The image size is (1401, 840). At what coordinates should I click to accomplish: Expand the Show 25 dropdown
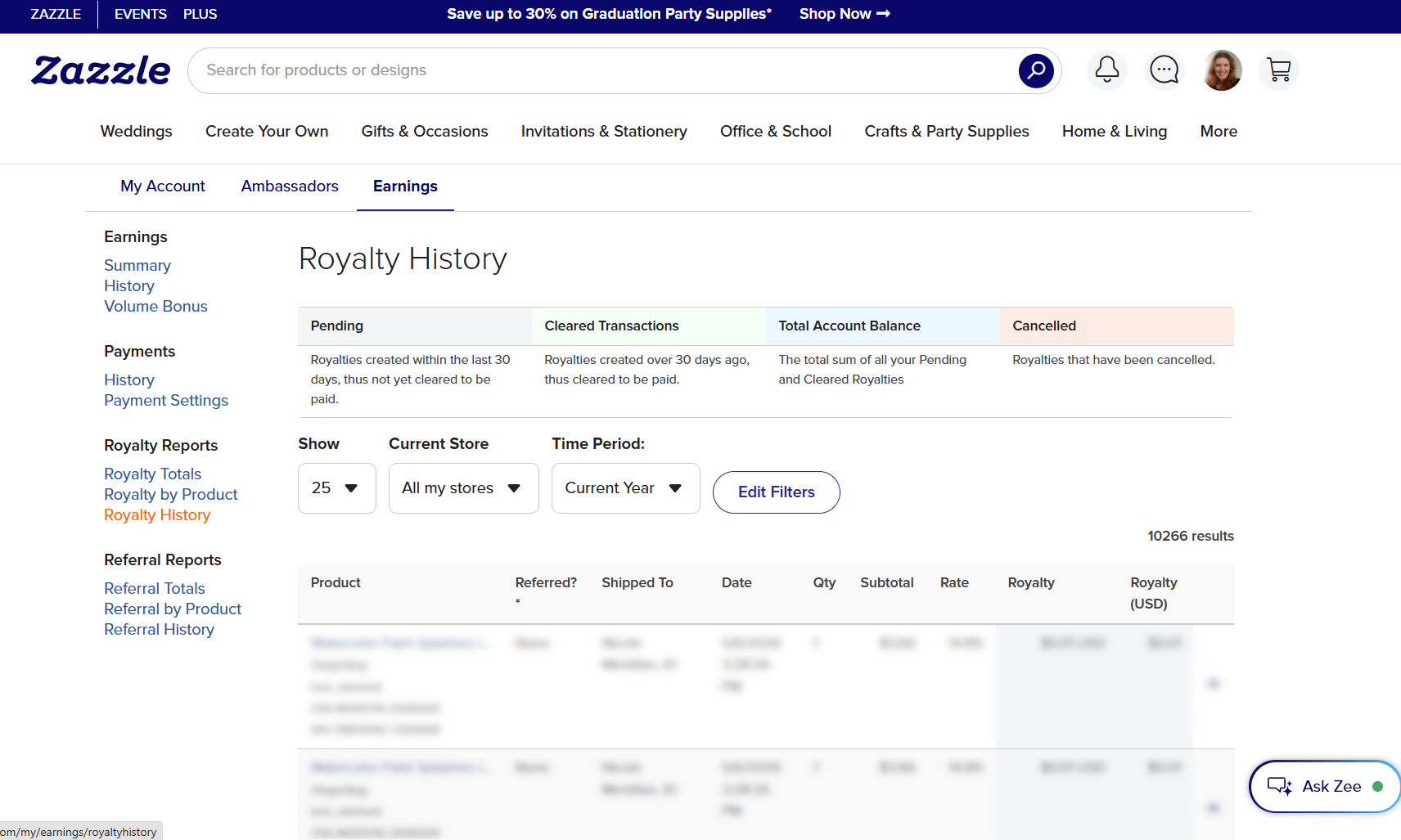[x=337, y=488]
